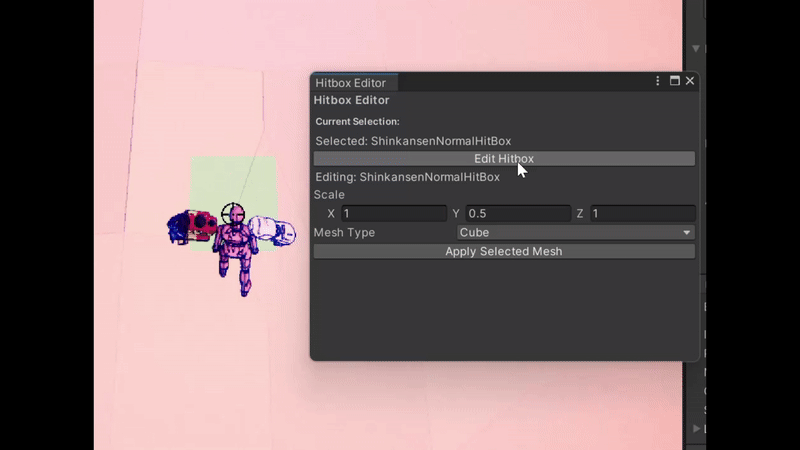Select the white capsule object in scene
Image resolution: width=800 pixels, height=450 pixels.
click(271, 230)
